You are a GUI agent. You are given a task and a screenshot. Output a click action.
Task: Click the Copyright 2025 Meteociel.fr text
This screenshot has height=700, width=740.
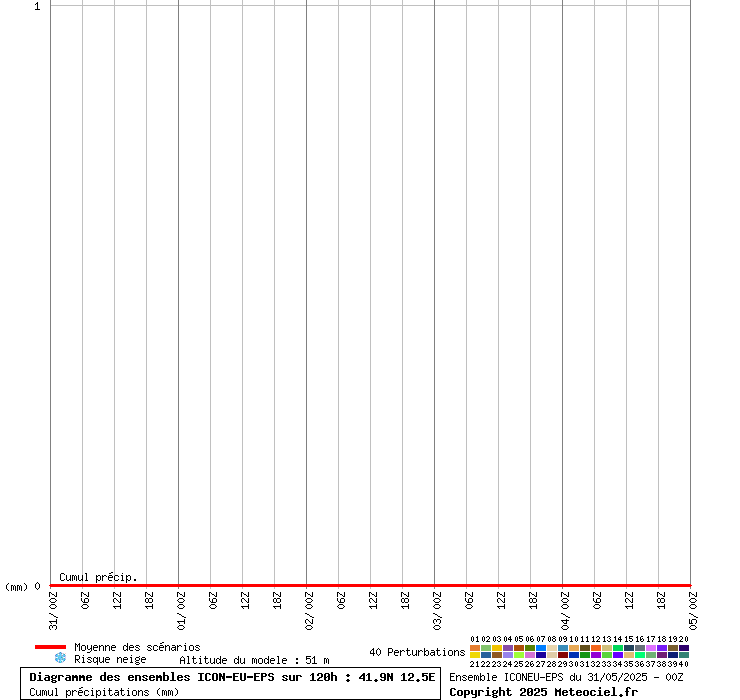tap(544, 692)
